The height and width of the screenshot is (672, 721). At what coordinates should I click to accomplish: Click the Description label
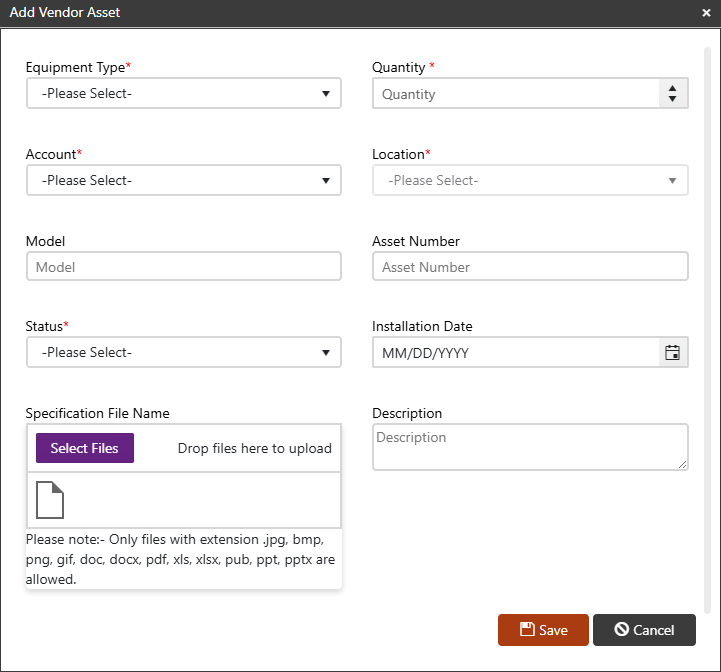[407, 413]
